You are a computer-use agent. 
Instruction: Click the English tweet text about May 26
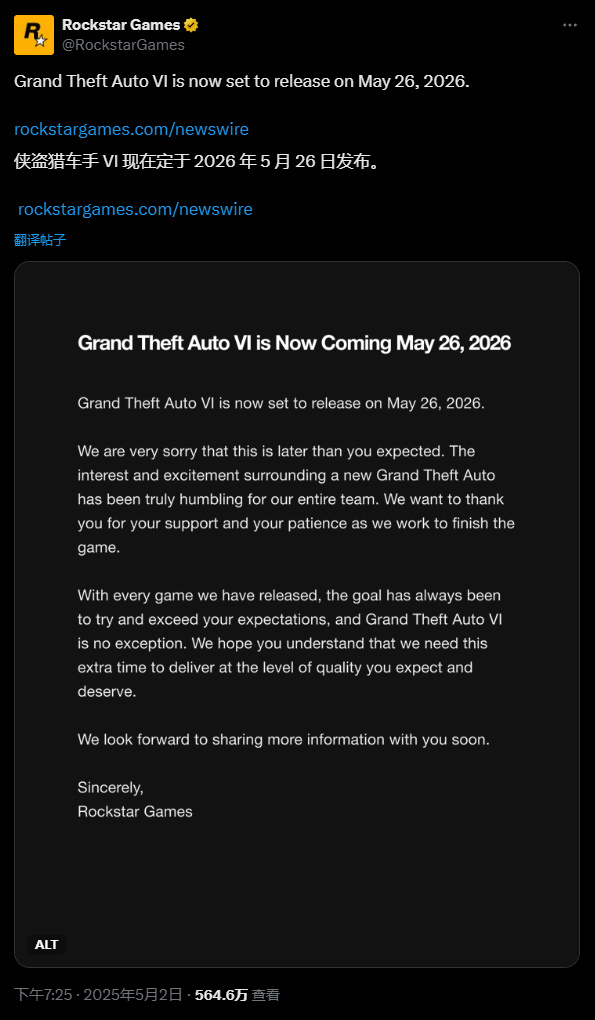tap(241, 82)
